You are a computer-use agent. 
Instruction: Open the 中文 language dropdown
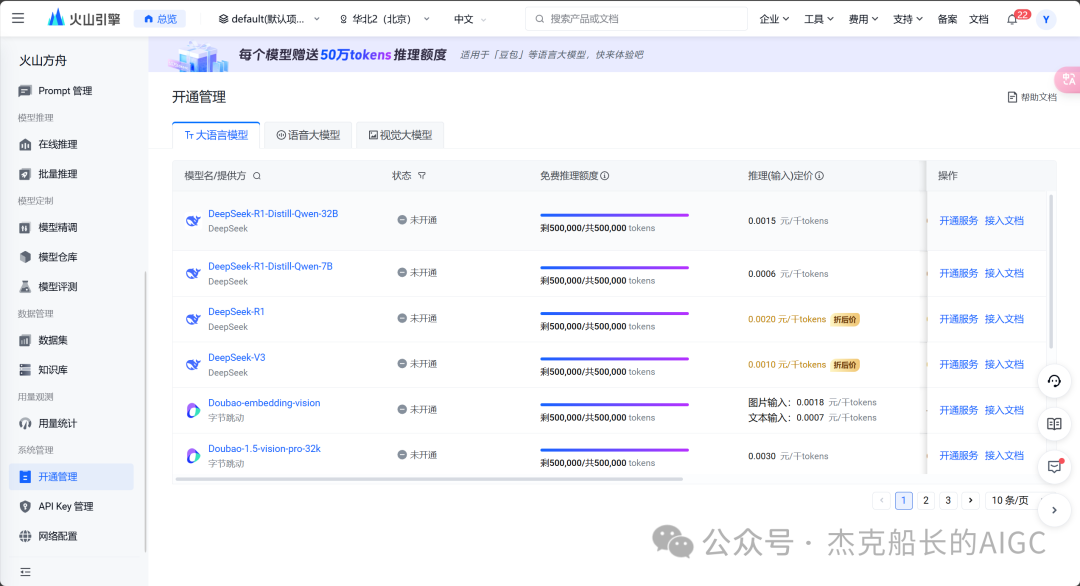coord(470,19)
